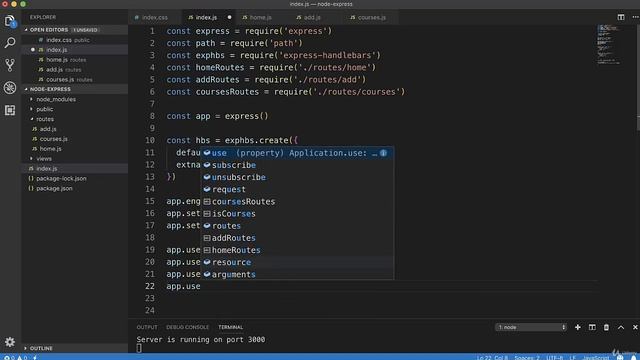Image resolution: width=640 pixels, height=360 pixels.
Task: Click the editor vertical scrollbar
Action: pos(638,78)
